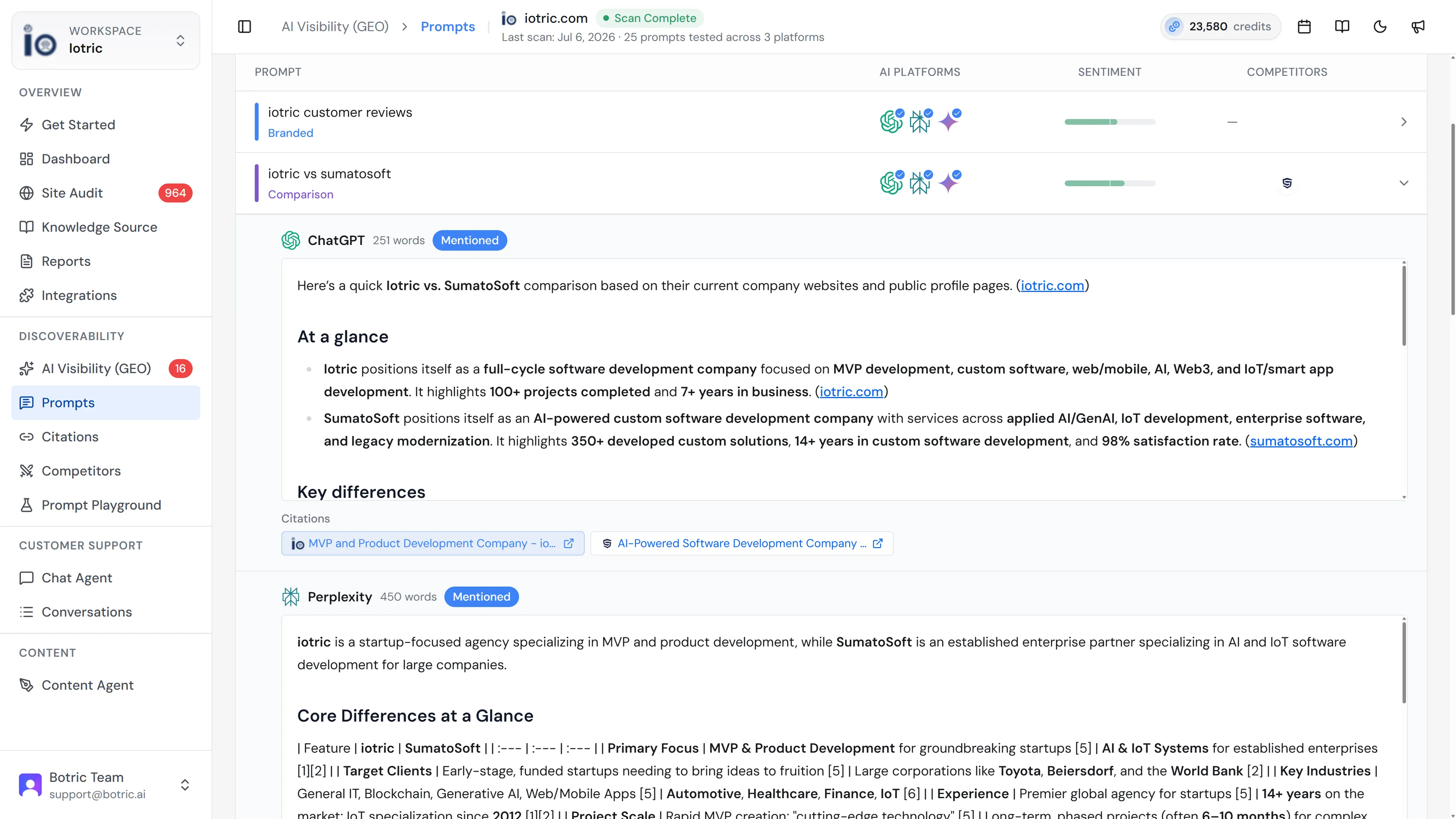
Task: Click Mentioned badge next to Perplexity
Action: click(x=481, y=597)
